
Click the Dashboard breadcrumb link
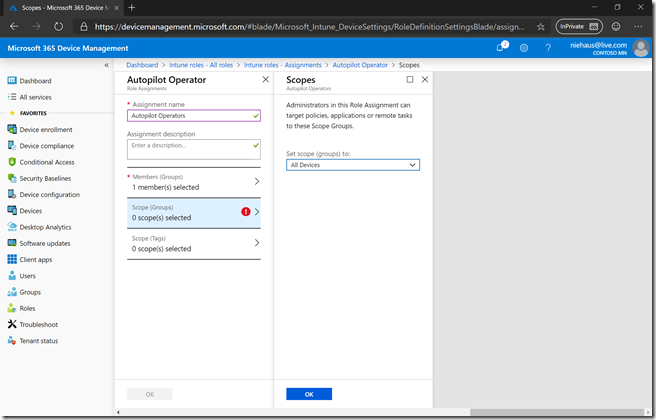coord(142,65)
